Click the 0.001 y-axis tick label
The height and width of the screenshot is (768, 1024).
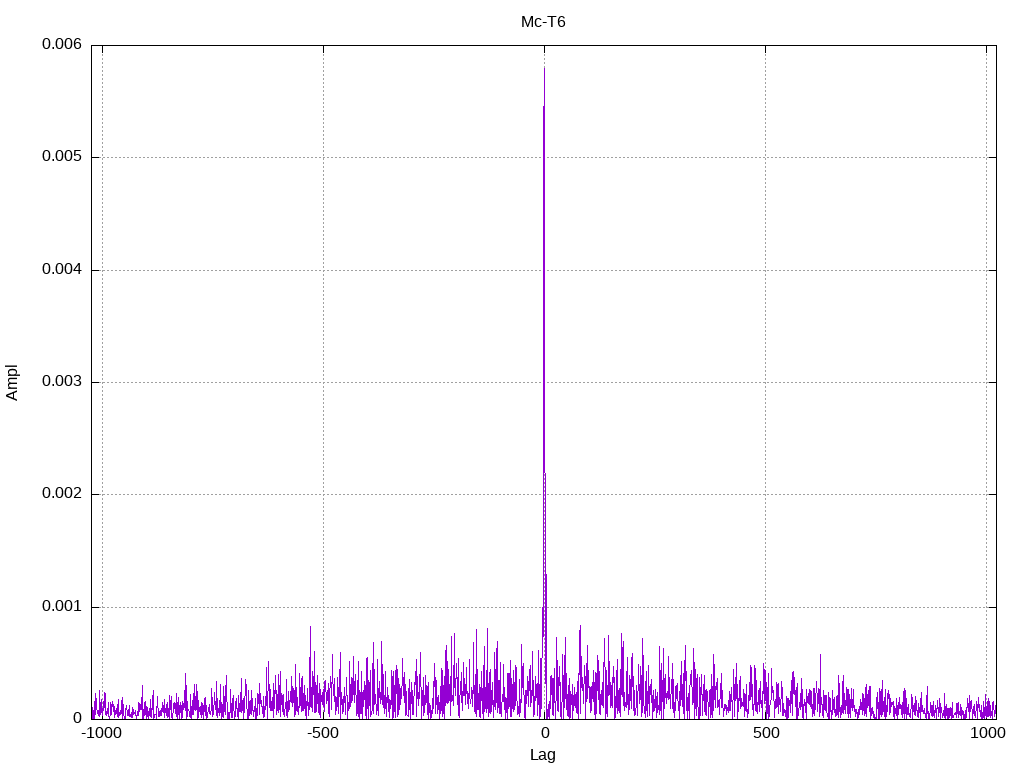62,606
